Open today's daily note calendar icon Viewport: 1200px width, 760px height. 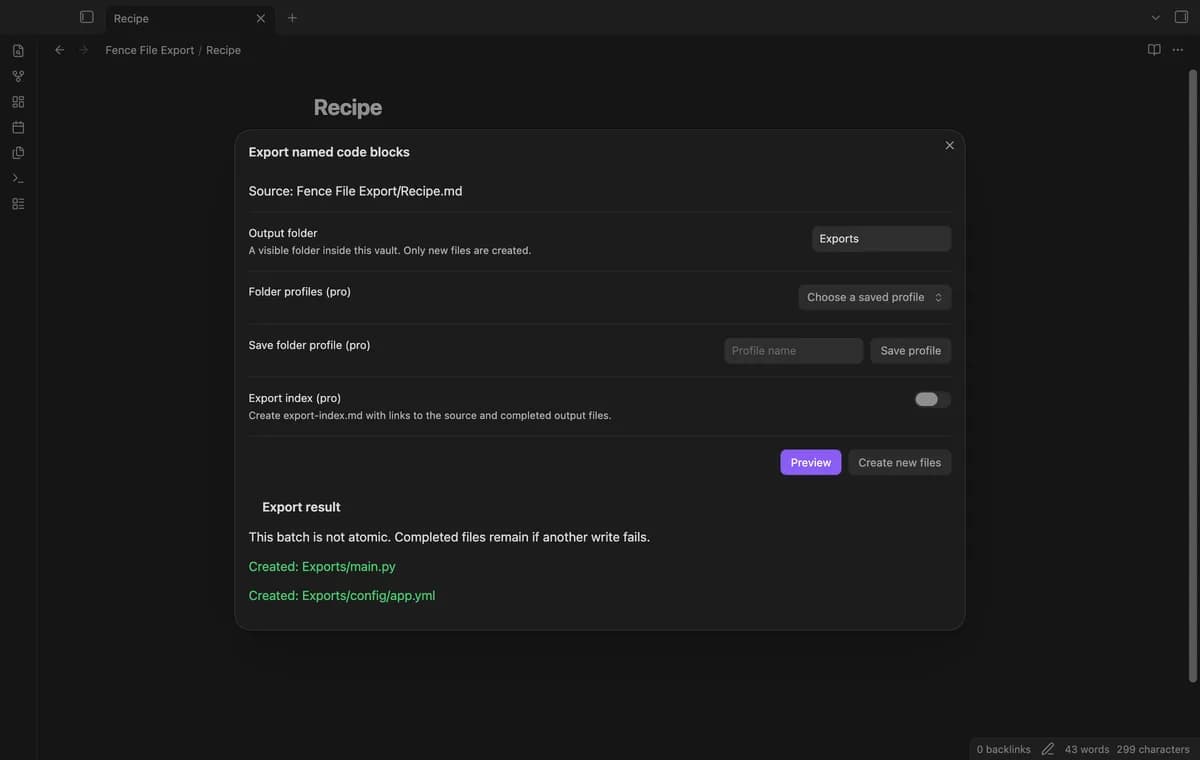18,127
